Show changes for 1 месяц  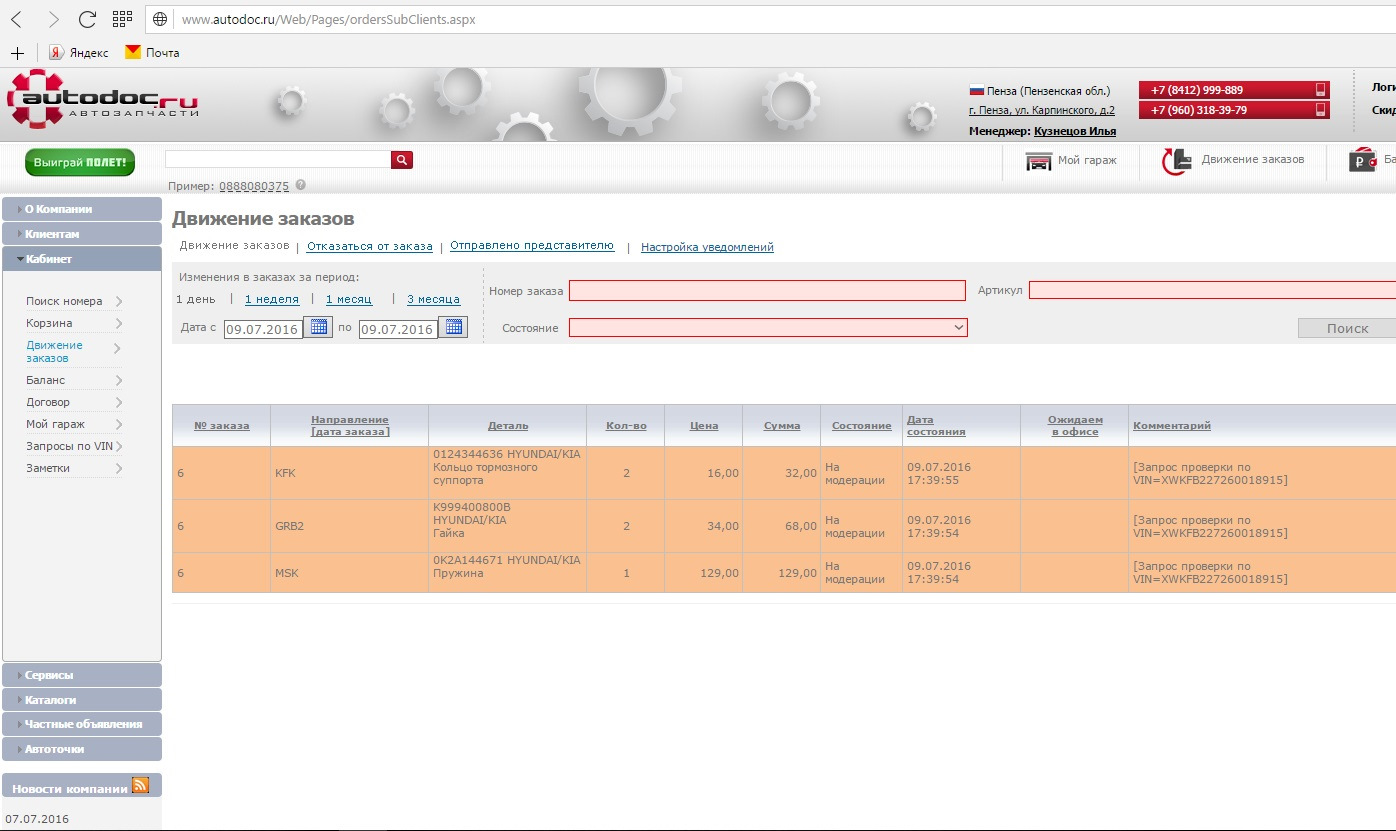[x=349, y=299]
